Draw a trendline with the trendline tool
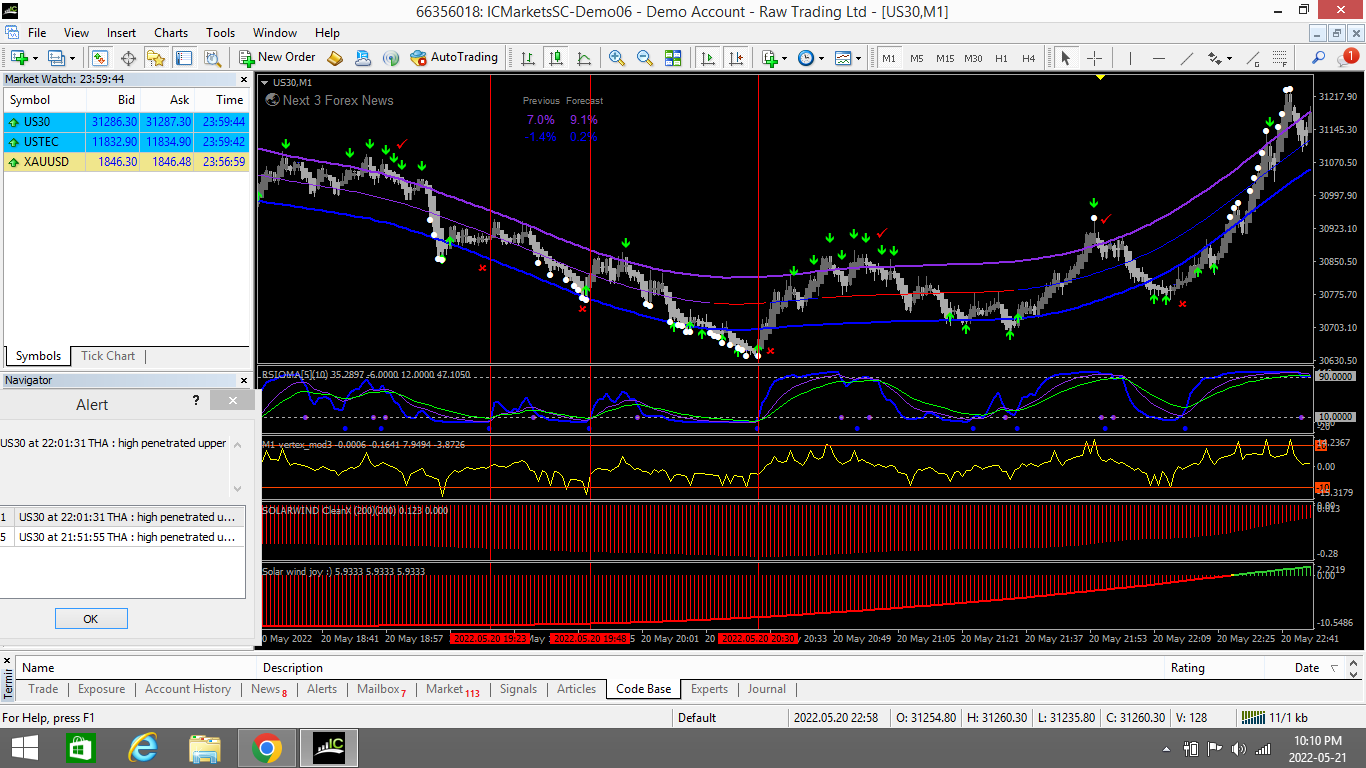The width and height of the screenshot is (1366, 768). coord(1187,58)
